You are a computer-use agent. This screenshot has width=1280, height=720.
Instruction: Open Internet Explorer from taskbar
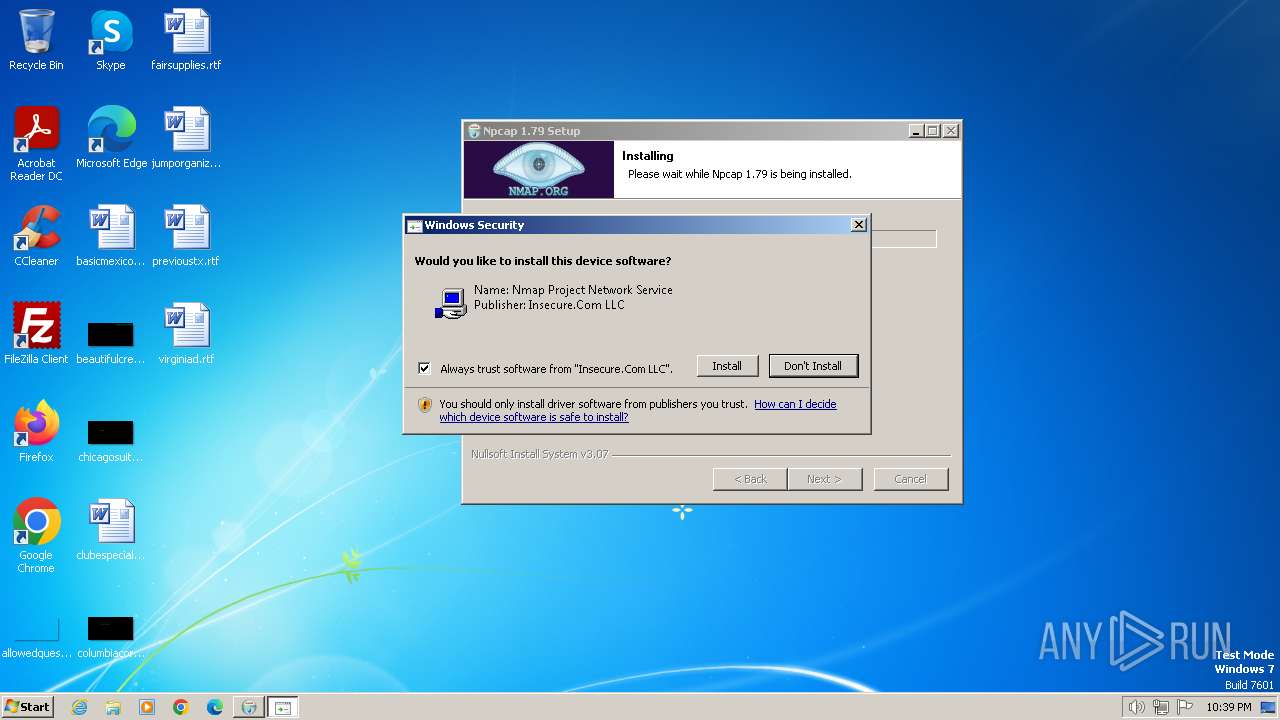(79, 707)
